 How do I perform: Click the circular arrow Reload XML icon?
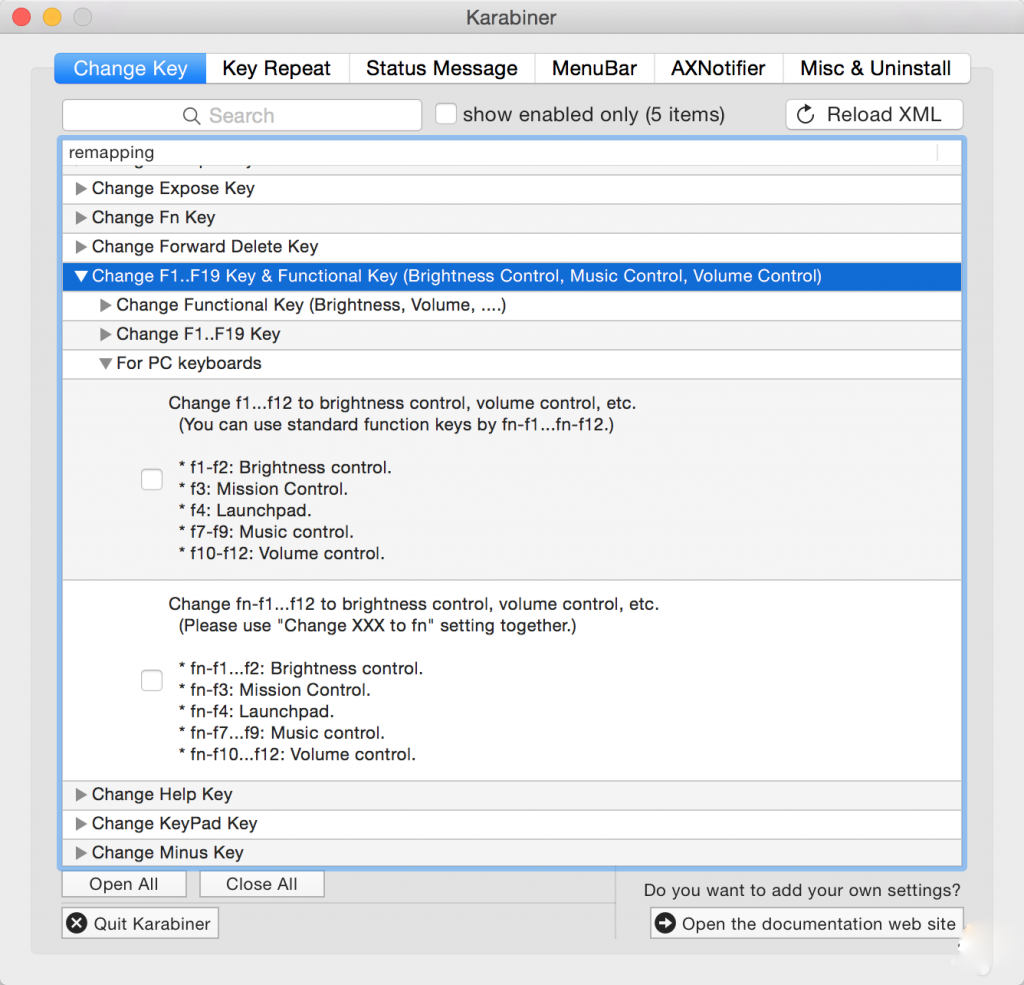coord(806,115)
